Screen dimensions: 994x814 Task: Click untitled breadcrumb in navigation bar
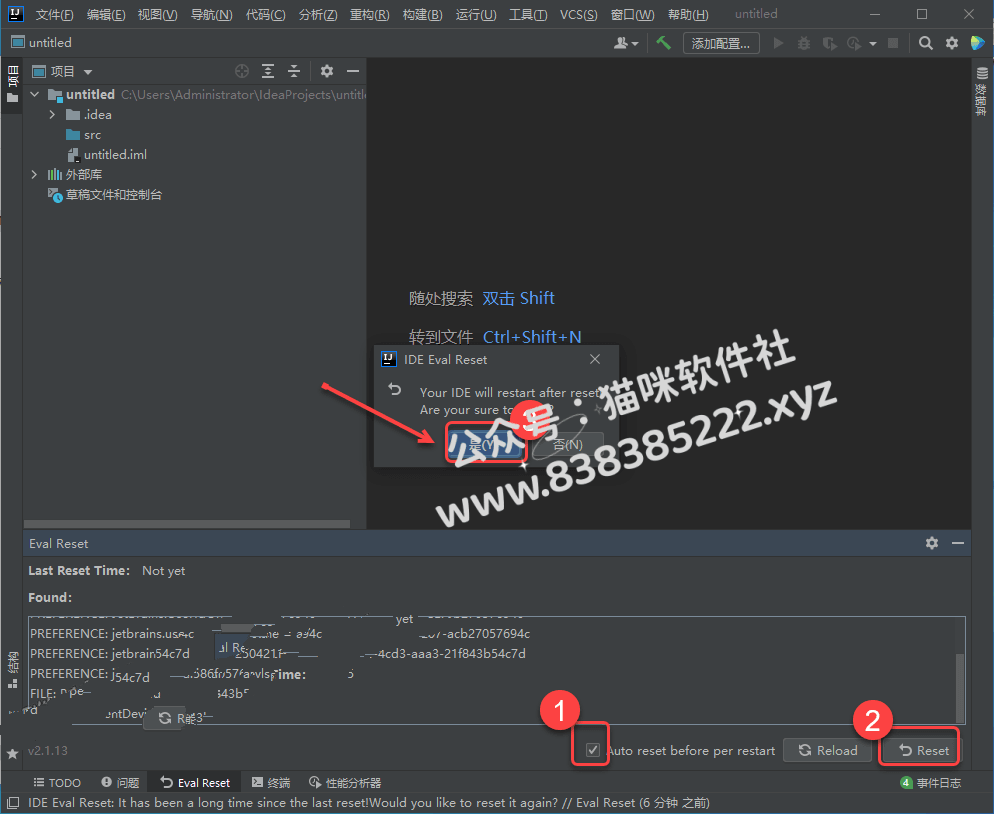(42, 42)
